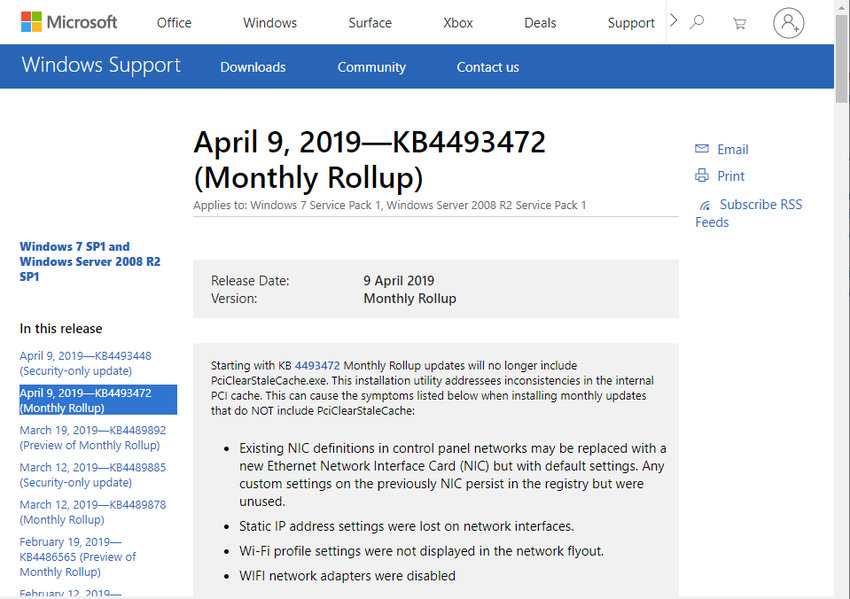Open the Windows menu
Screen dimensions: 850x599
pos(270,23)
